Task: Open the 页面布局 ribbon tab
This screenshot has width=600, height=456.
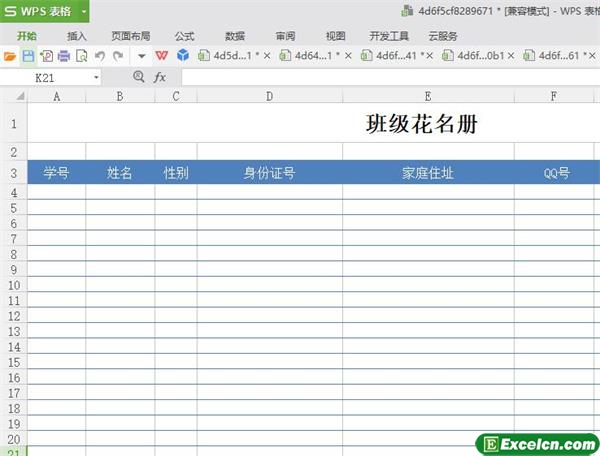Action: pos(131,36)
